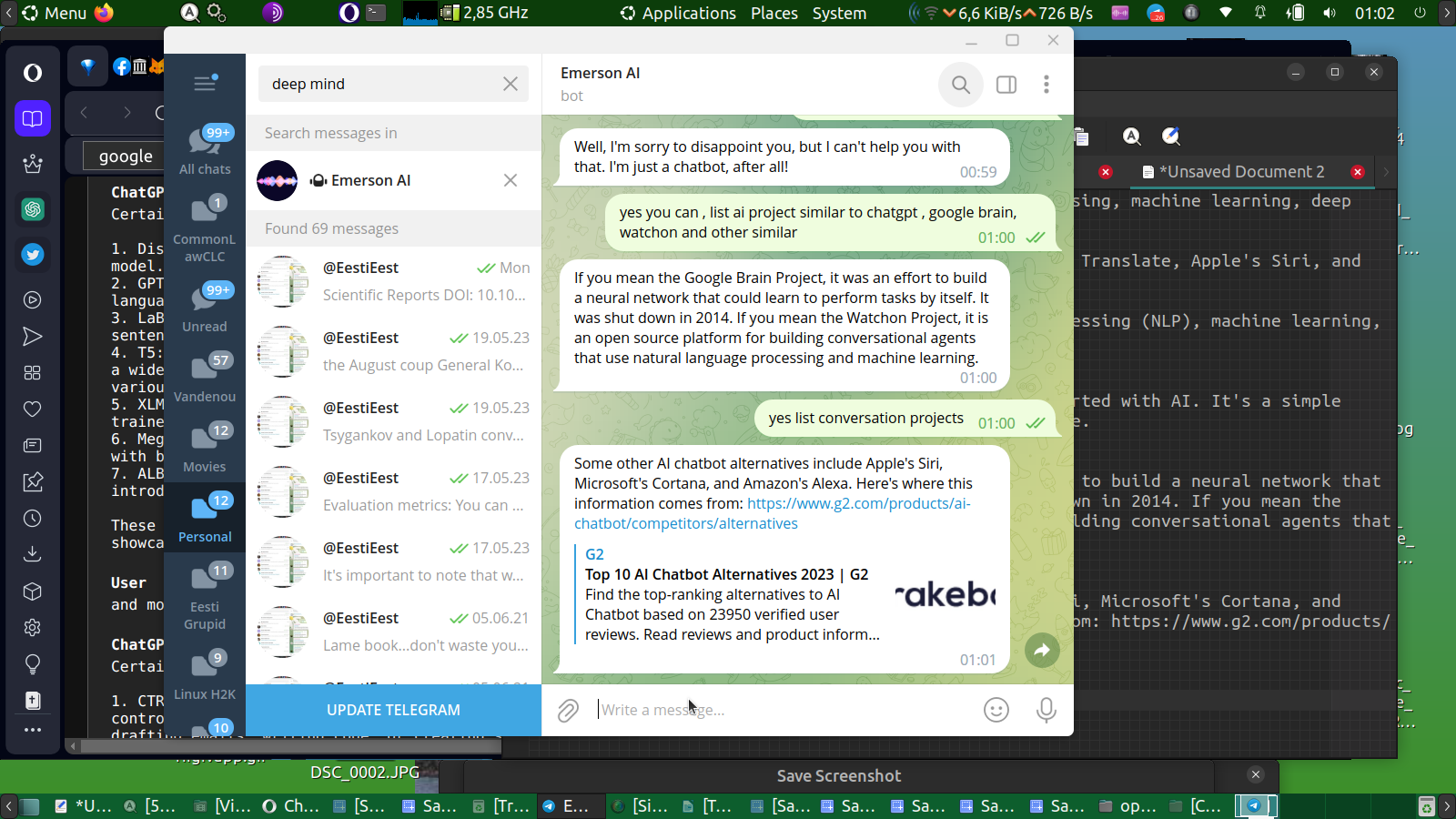The image size is (1456, 819).
Task: Select the All chats folder
Action: pyautogui.click(x=205, y=150)
